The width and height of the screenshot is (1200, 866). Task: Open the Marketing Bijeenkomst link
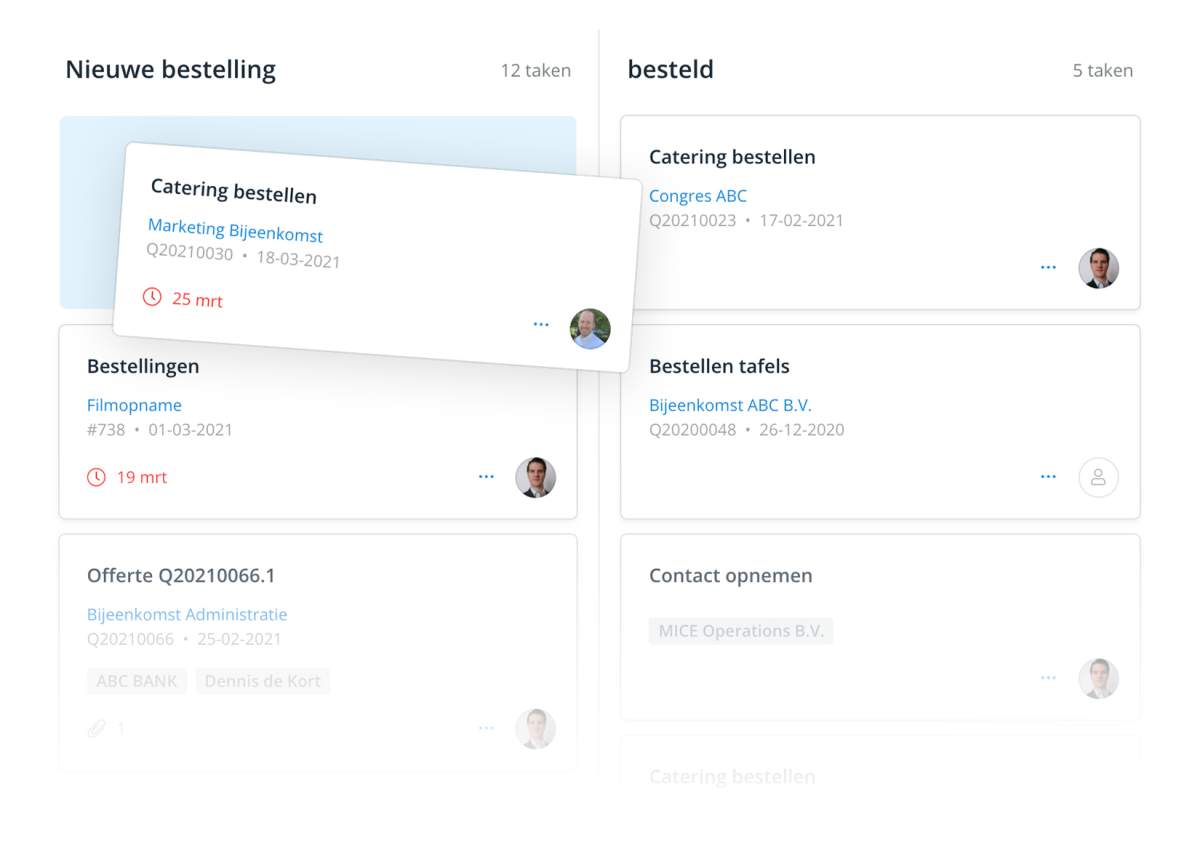pos(235,231)
